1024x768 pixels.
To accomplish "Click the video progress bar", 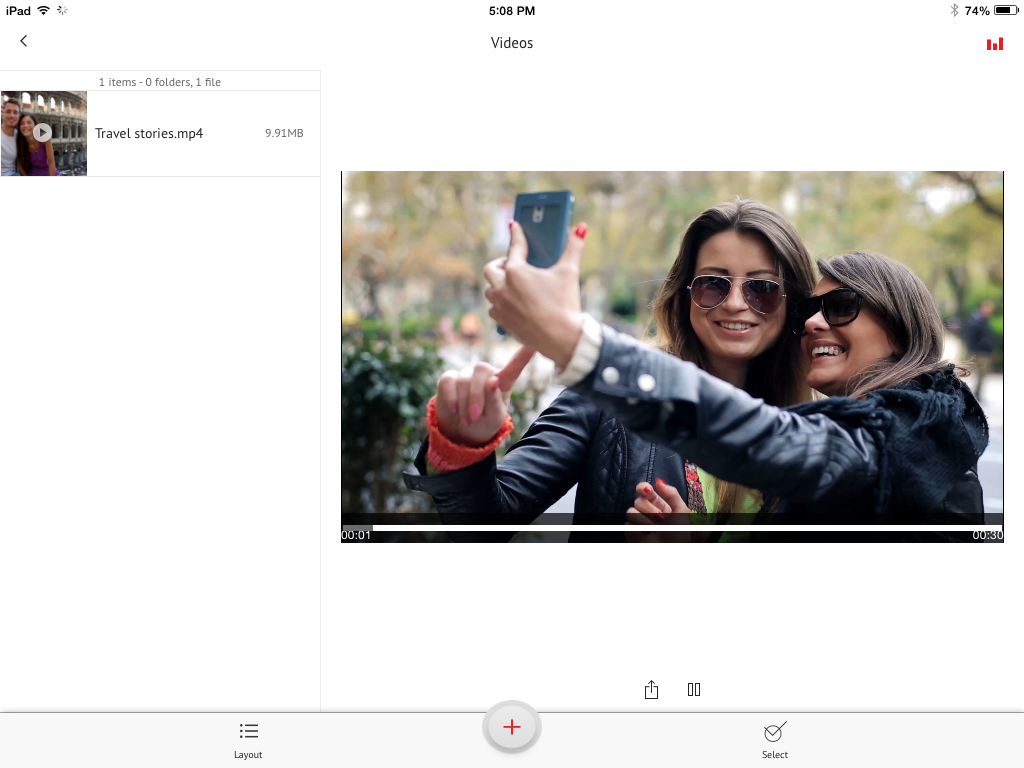I will (x=672, y=528).
